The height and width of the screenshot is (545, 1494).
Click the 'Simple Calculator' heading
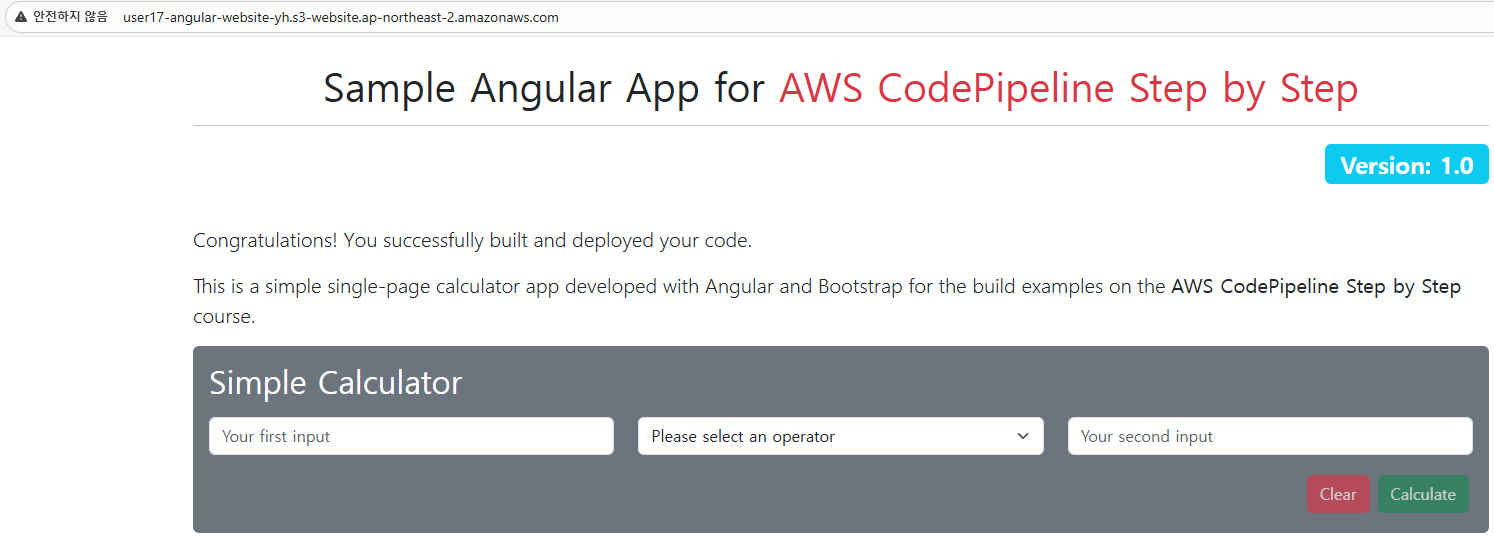point(336,383)
